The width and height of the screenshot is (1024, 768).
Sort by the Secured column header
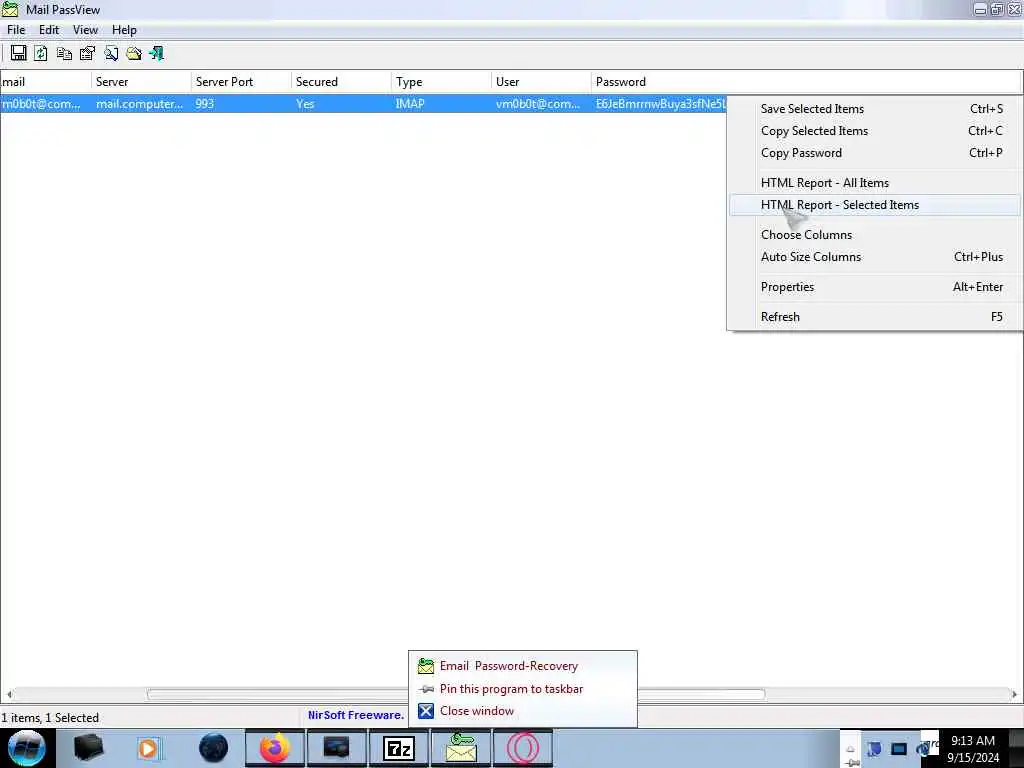click(x=341, y=82)
